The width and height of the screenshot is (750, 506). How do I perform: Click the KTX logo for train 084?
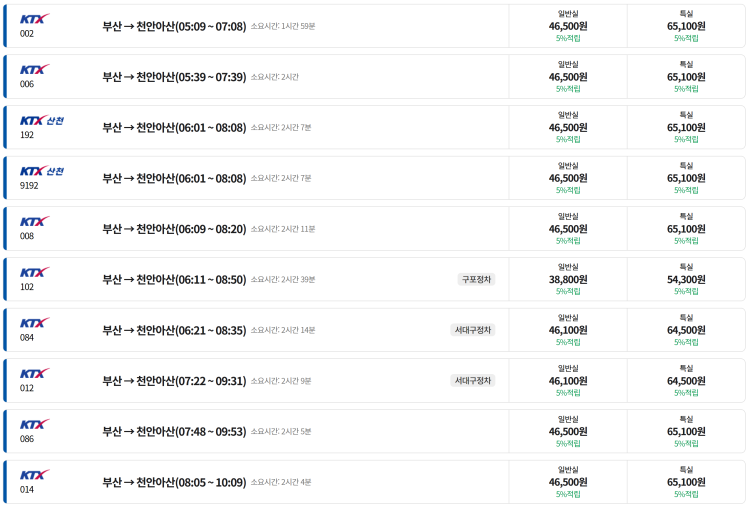pyautogui.click(x=34, y=323)
